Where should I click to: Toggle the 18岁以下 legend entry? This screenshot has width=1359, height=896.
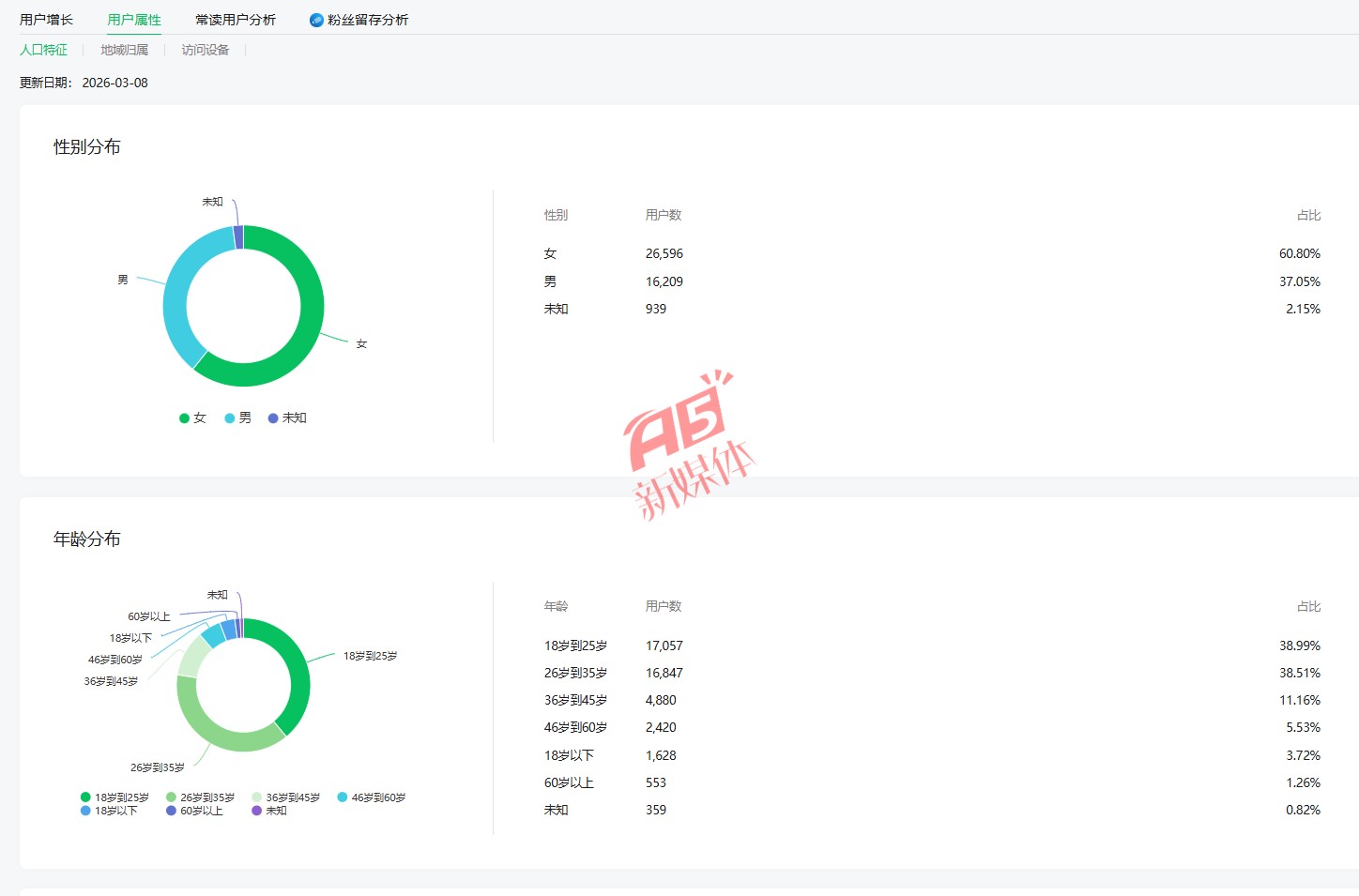[x=109, y=811]
